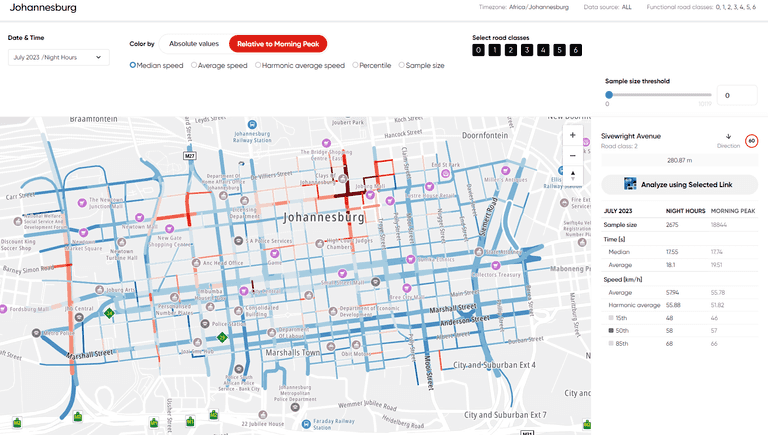Select Relative to Morning Peak coloring

[x=278, y=44]
